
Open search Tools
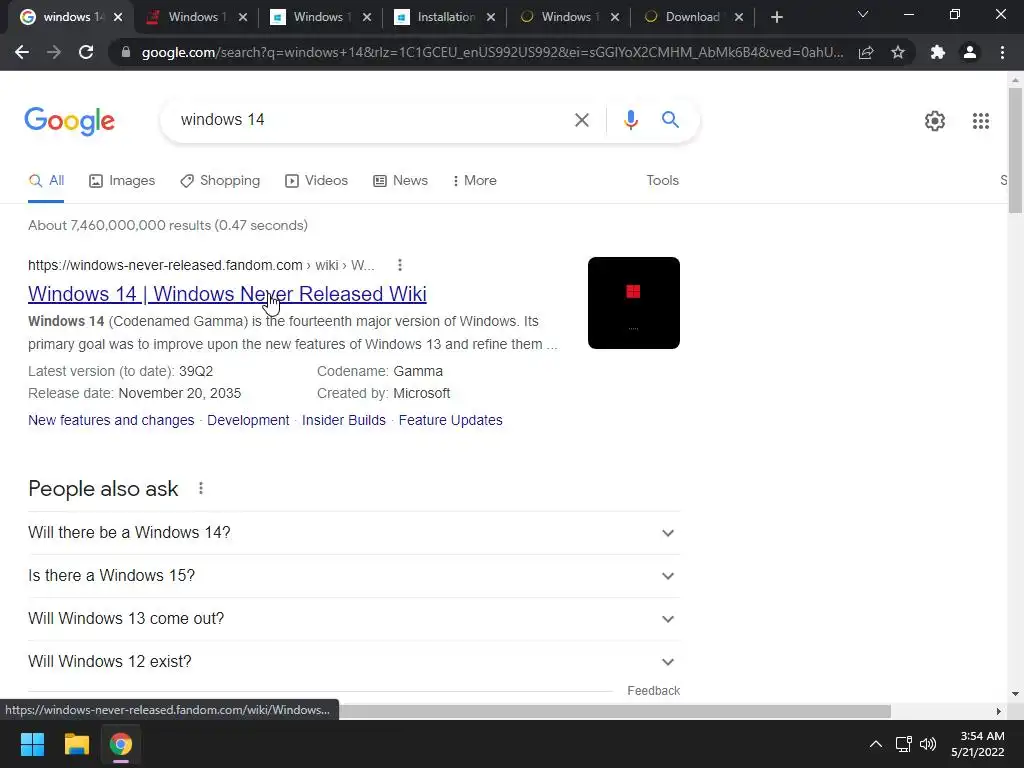click(662, 180)
